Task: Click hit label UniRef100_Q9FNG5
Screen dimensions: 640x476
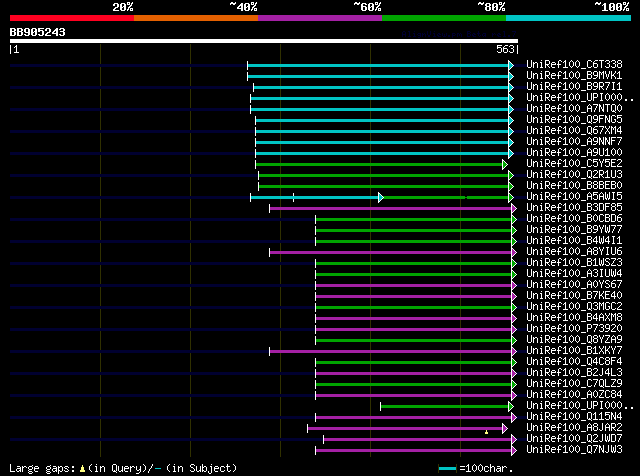Action: [574, 119]
